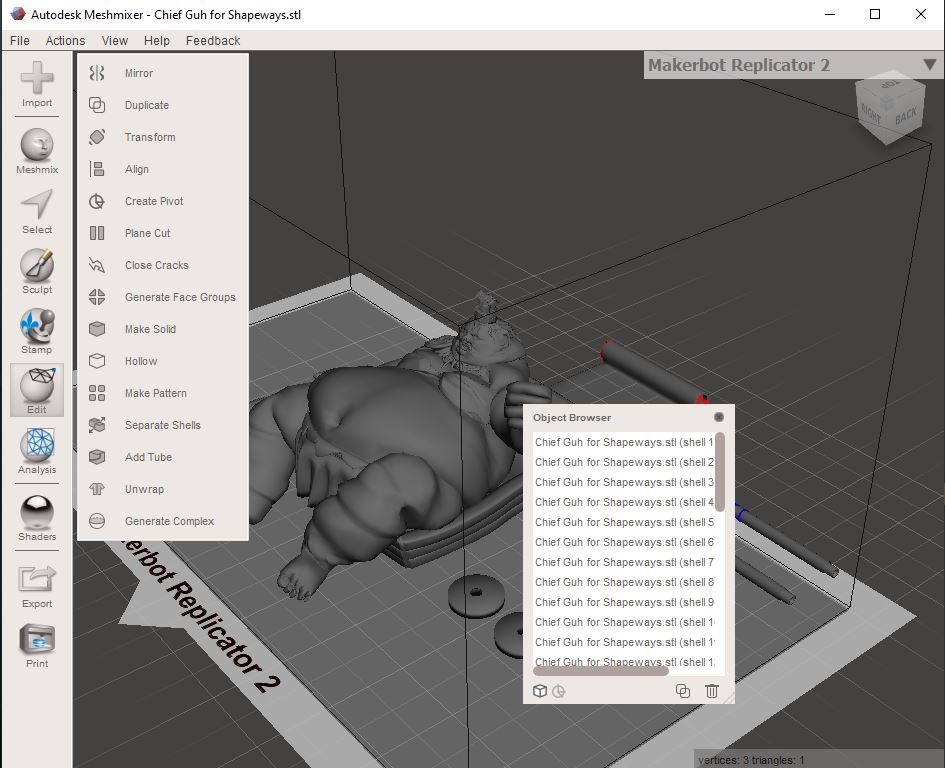Click the Mirror icon in Edit list
The width and height of the screenshot is (945, 768).
pos(97,73)
